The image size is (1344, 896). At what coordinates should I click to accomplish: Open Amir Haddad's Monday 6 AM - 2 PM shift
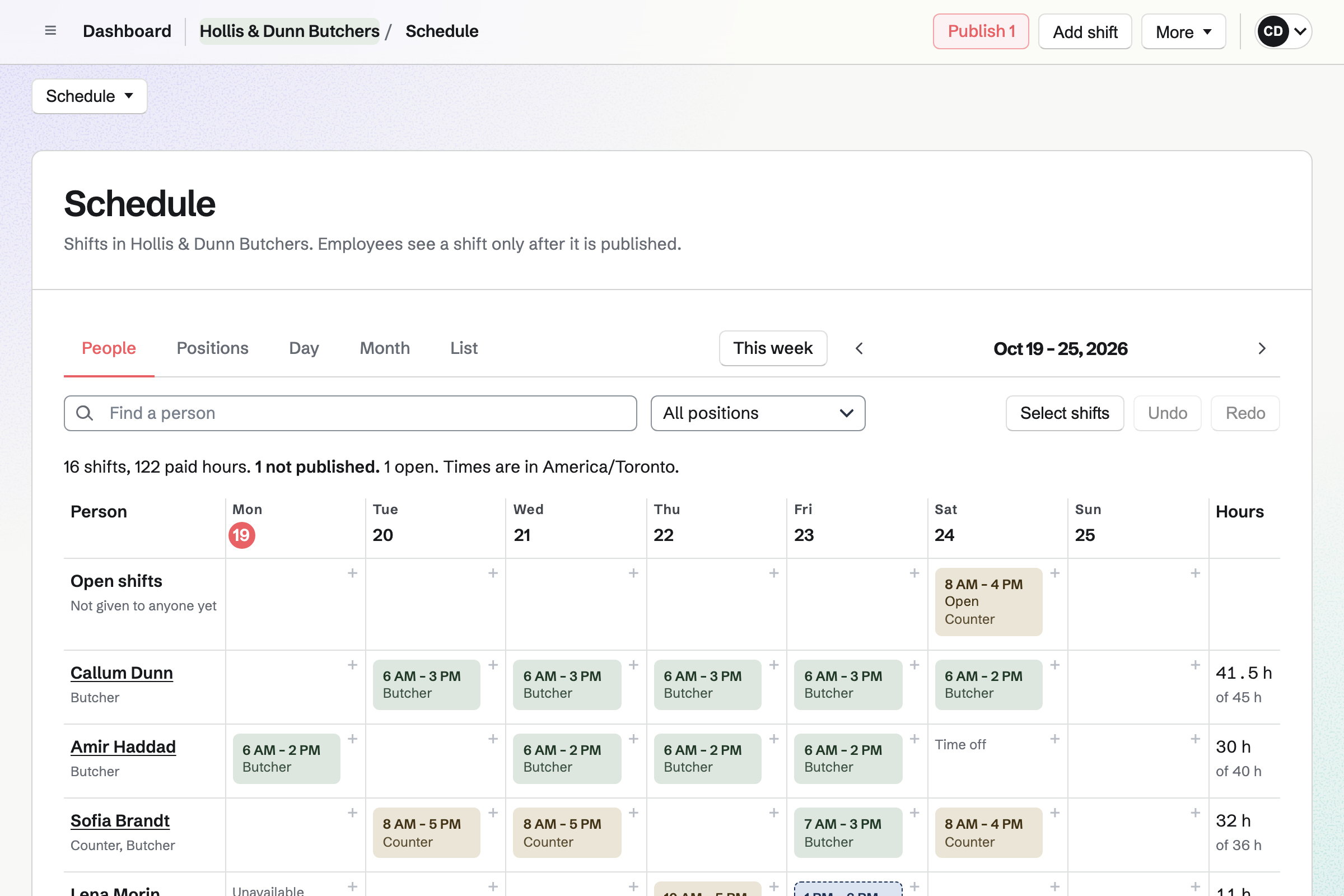(x=286, y=758)
